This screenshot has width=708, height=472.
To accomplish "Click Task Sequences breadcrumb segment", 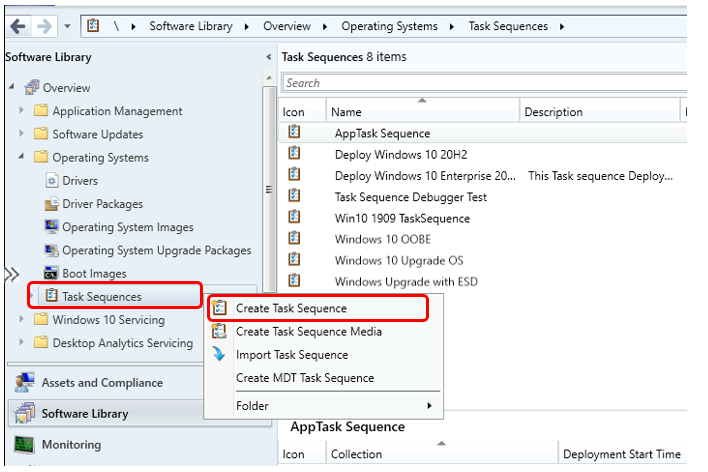I will click(x=508, y=26).
